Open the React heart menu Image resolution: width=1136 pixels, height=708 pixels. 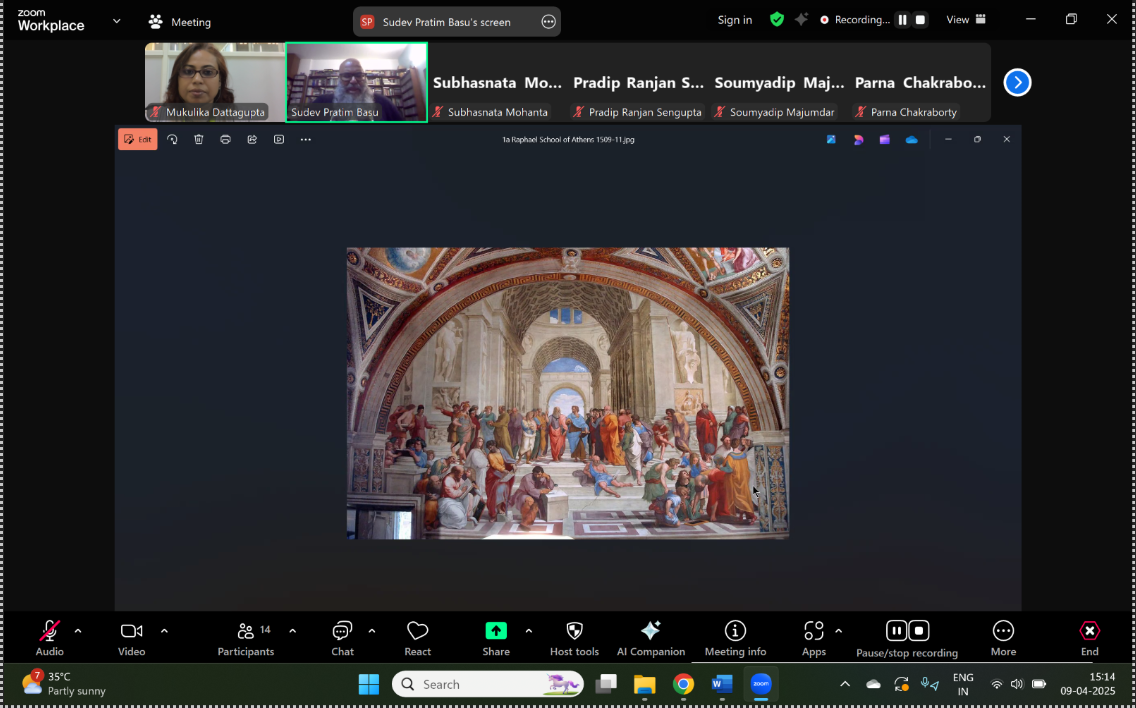pos(417,638)
